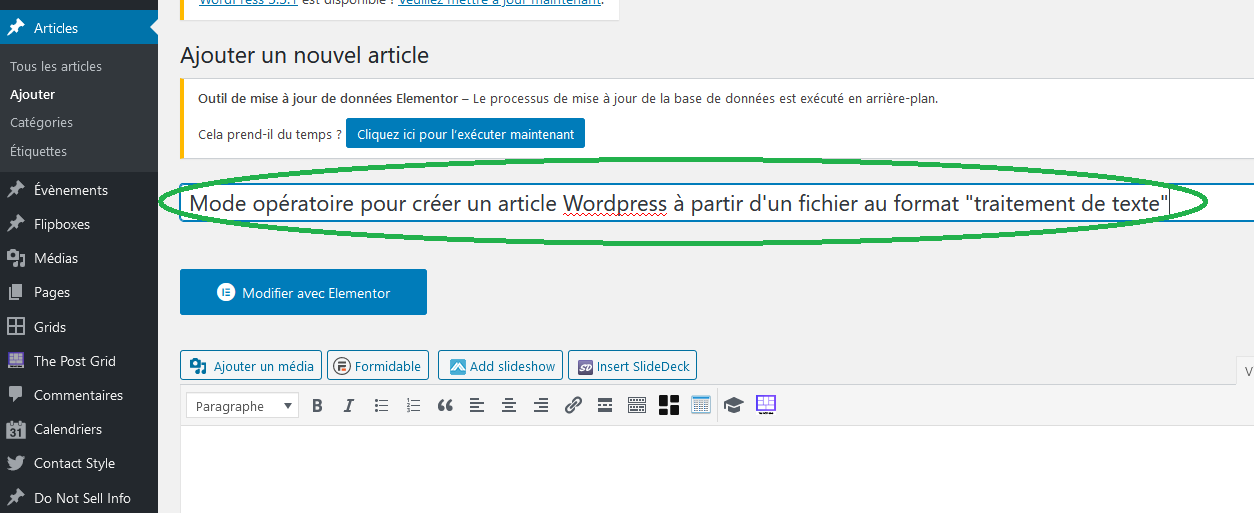Toggle bold formatting in editor toolbar
Screen dimensions: 1254x513
pos(317,406)
